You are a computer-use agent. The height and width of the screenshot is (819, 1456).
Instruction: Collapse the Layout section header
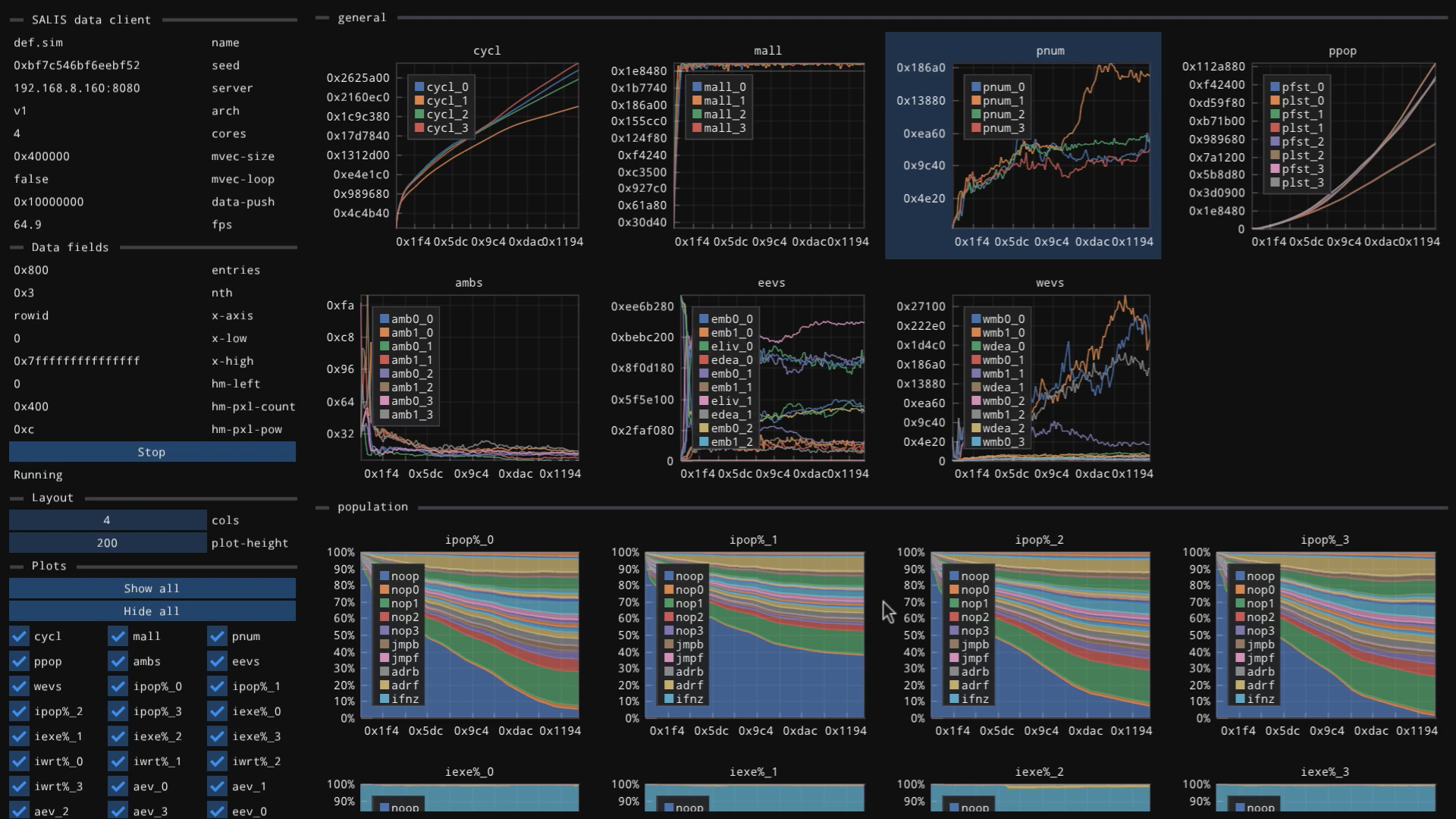[x=52, y=497]
